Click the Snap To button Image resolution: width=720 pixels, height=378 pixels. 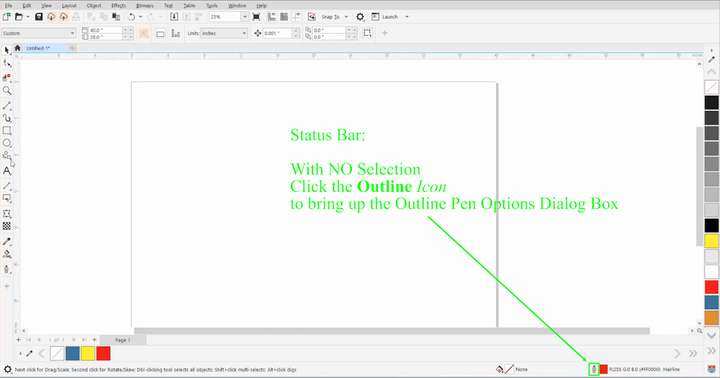click(x=331, y=17)
